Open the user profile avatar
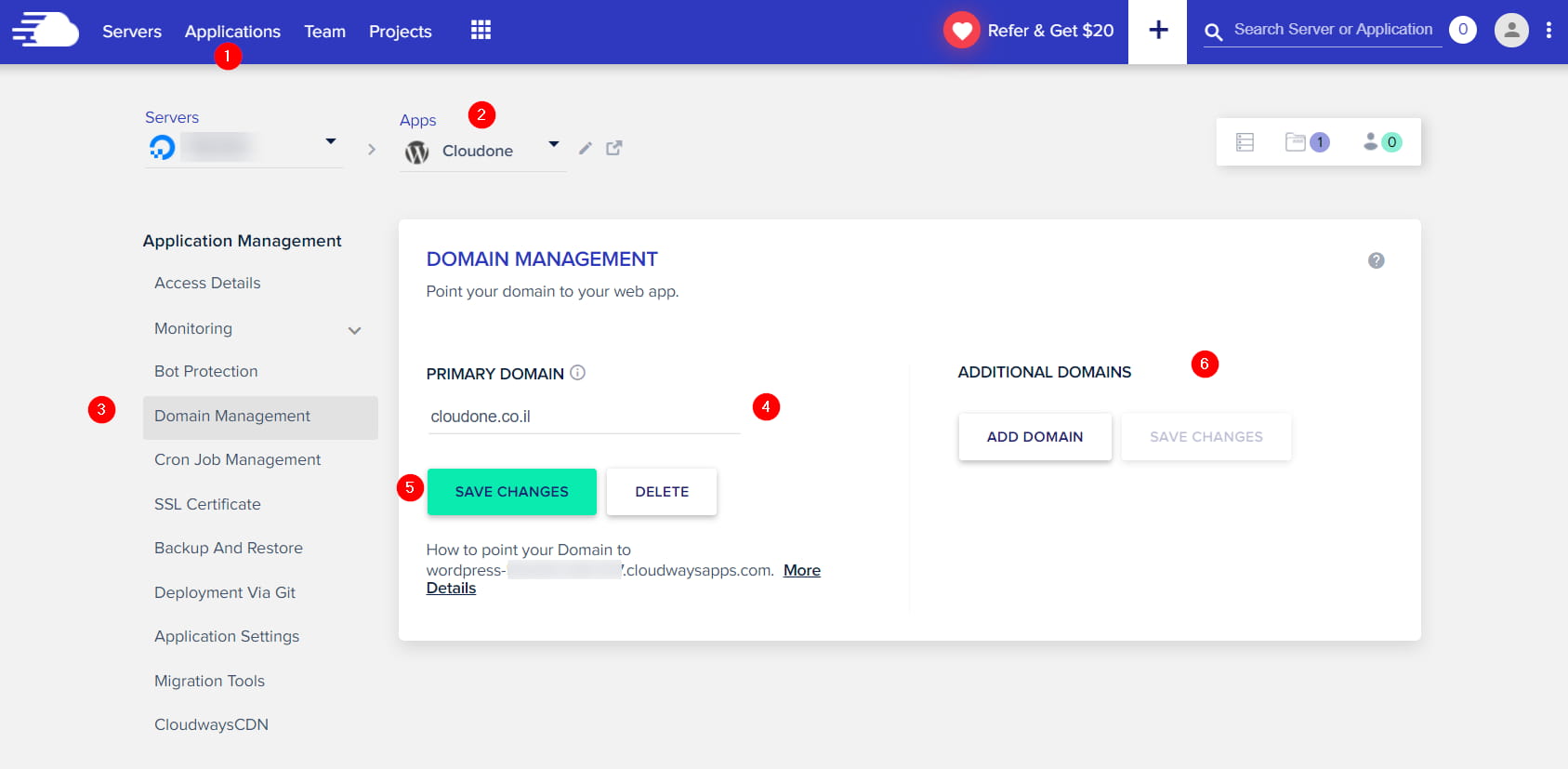Screen dimensions: 1568x769 click(x=1511, y=31)
